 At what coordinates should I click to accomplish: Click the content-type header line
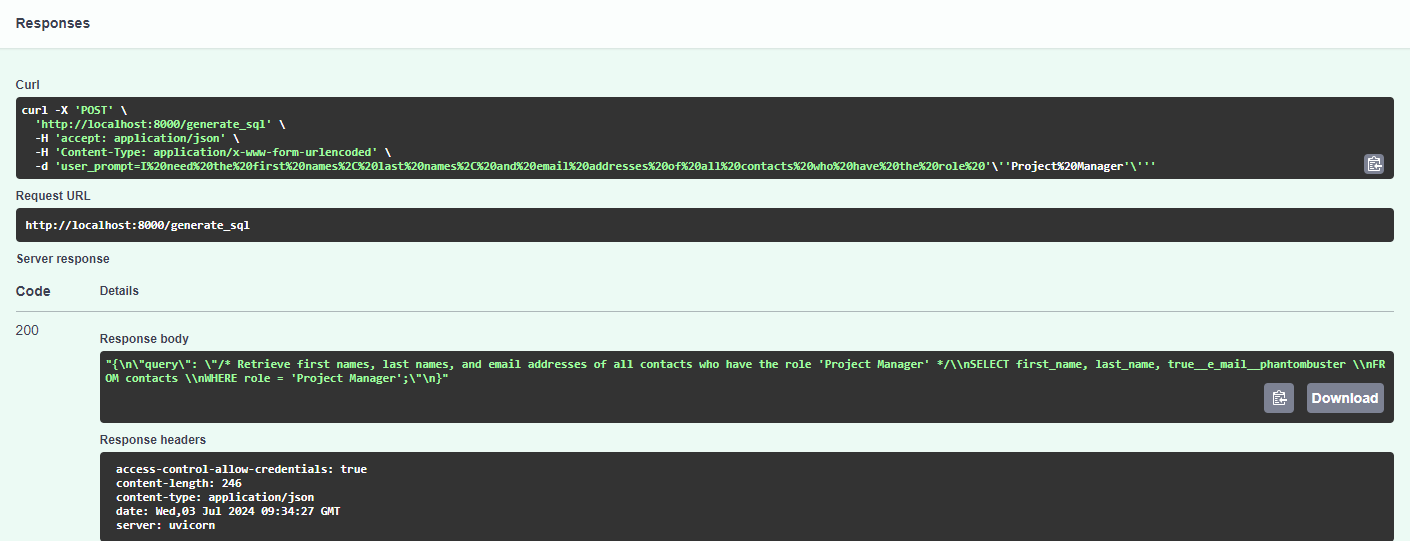pos(215,497)
